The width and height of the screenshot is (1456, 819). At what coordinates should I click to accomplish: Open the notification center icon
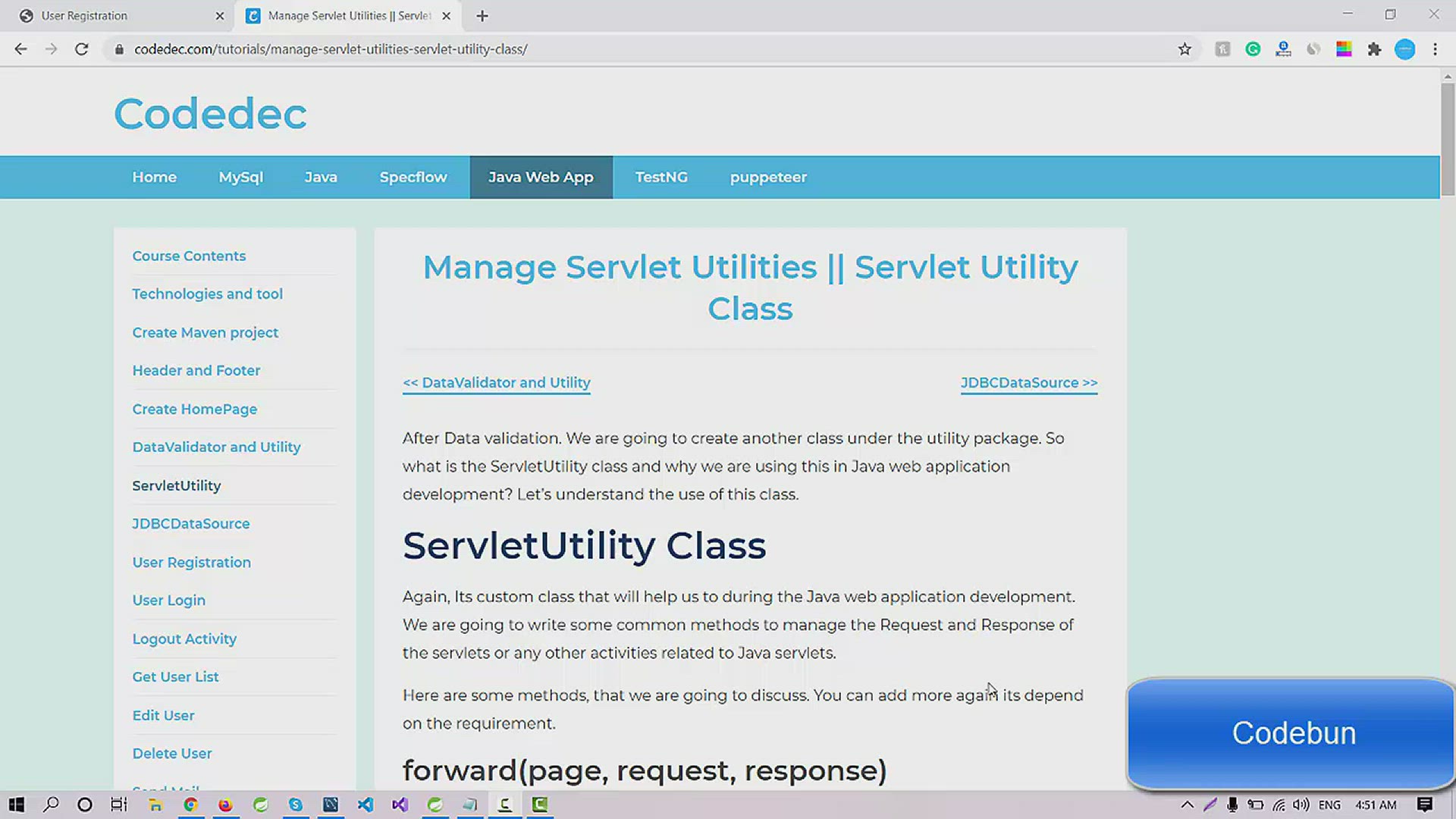[x=1425, y=805]
